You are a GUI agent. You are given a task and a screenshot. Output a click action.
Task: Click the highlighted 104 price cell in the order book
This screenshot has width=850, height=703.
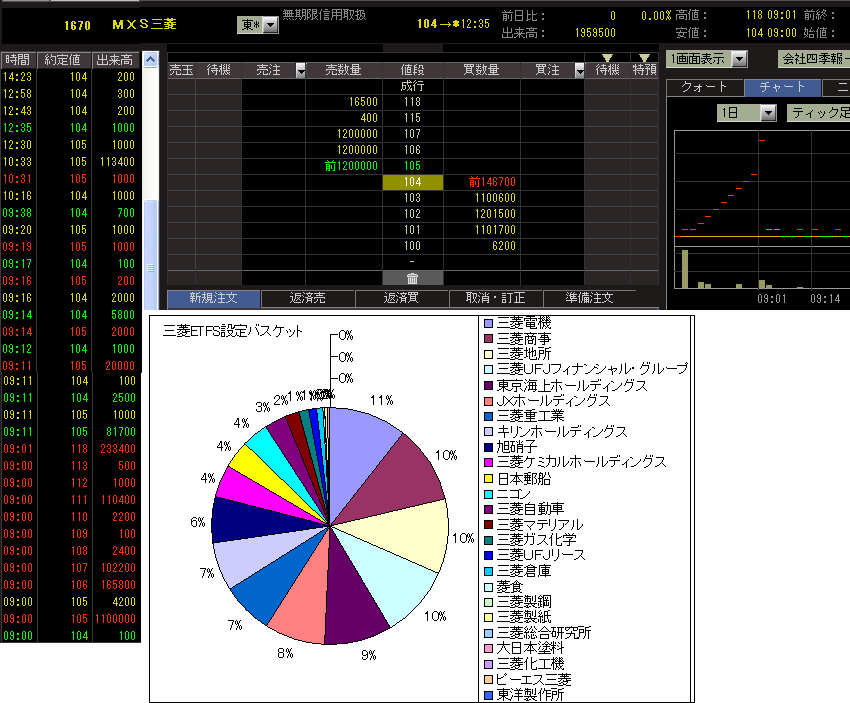tap(412, 182)
